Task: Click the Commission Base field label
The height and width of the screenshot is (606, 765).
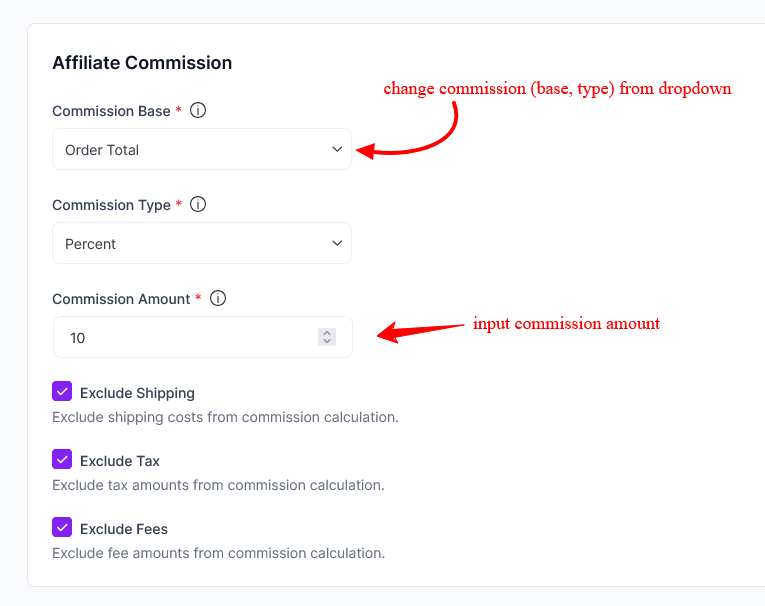Action: (111, 111)
